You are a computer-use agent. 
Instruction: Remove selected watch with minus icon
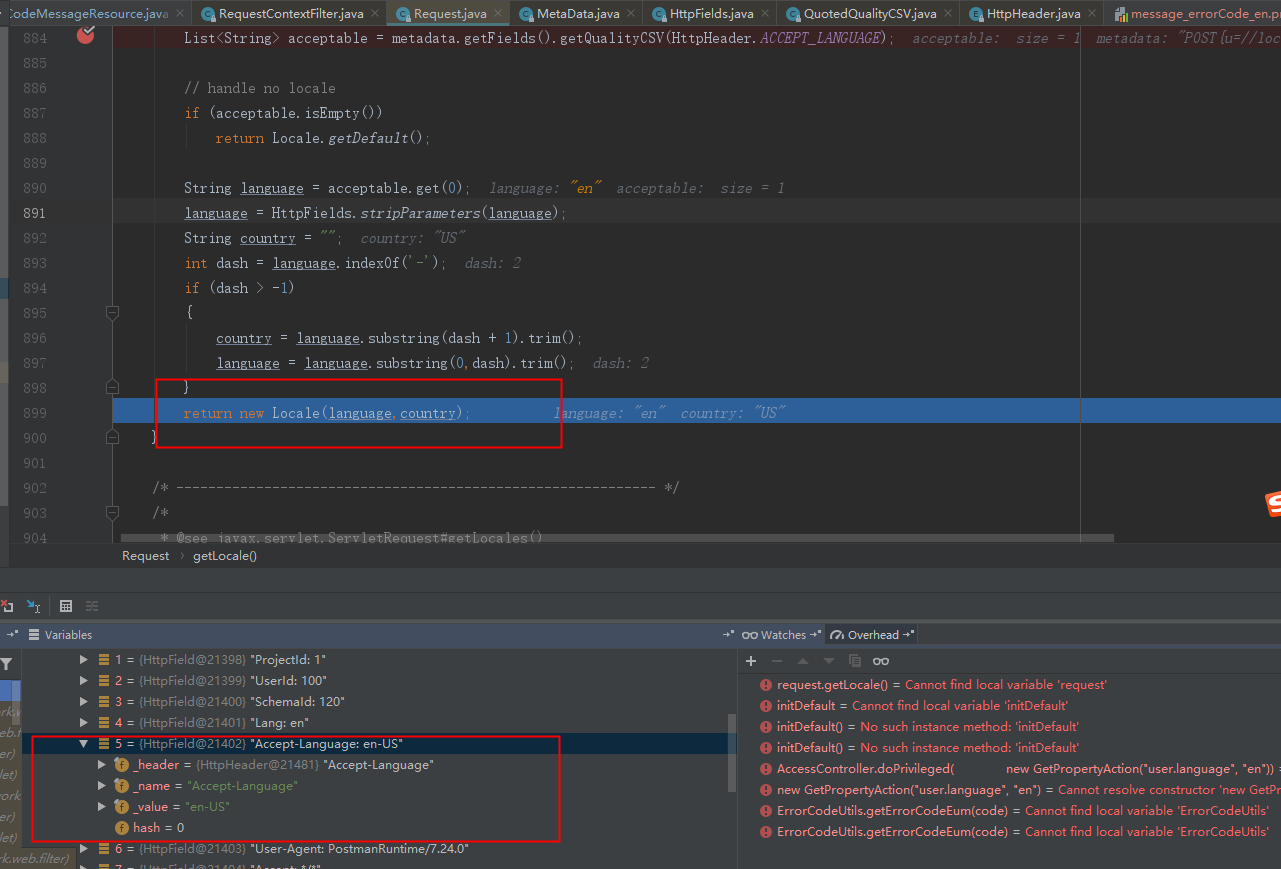(x=777, y=661)
